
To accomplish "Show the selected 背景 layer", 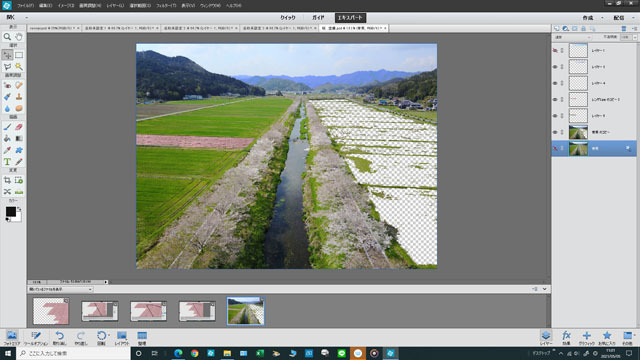I will [555, 149].
